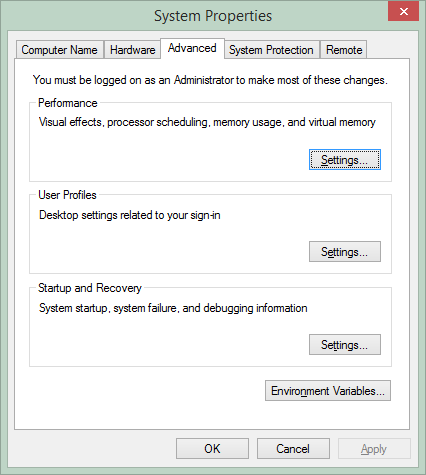
Task: Click the Startup and Recovery group label
Action: point(90,288)
